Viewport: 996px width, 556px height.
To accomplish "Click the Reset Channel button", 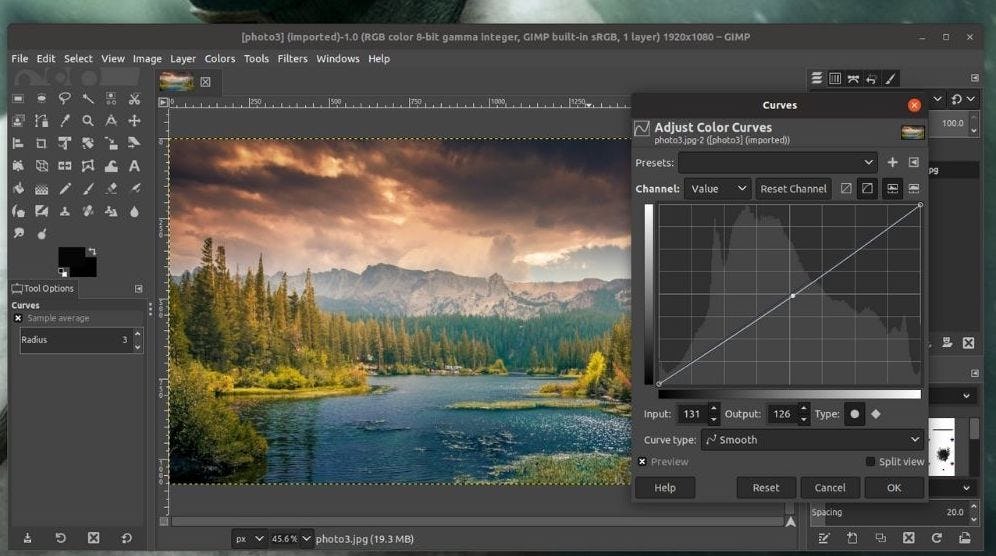I will click(x=793, y=189).
